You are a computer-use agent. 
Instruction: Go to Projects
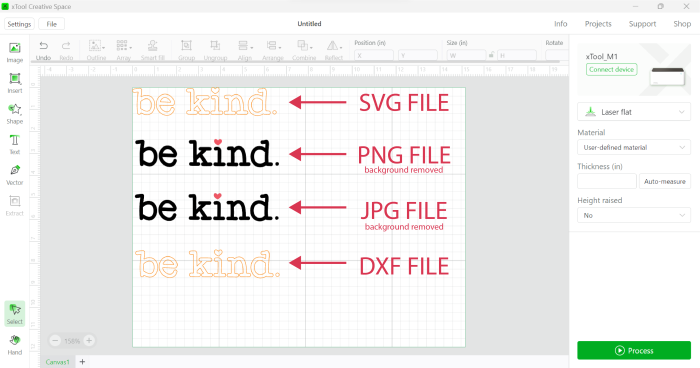[598, 24]
